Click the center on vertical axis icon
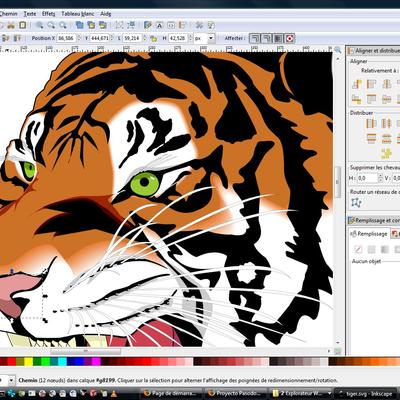The width and height of the screenshot is (400, 400). point(386,84)
